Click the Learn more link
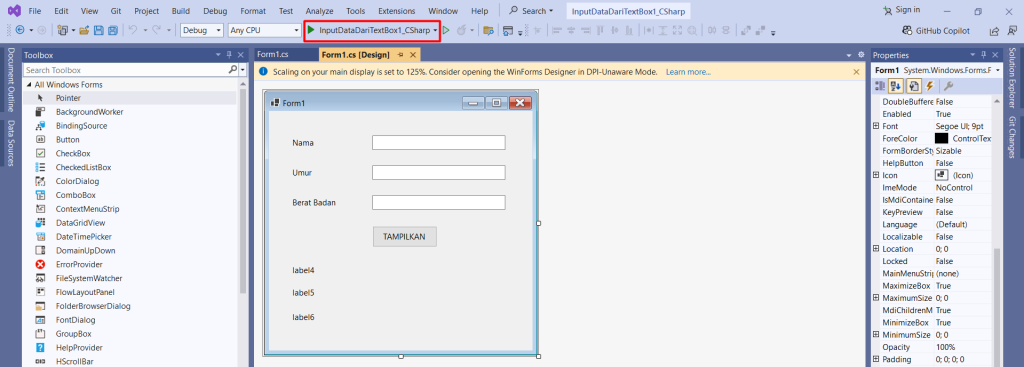The width and height of the screenshot is (1024, 367). tap(688, 72)
